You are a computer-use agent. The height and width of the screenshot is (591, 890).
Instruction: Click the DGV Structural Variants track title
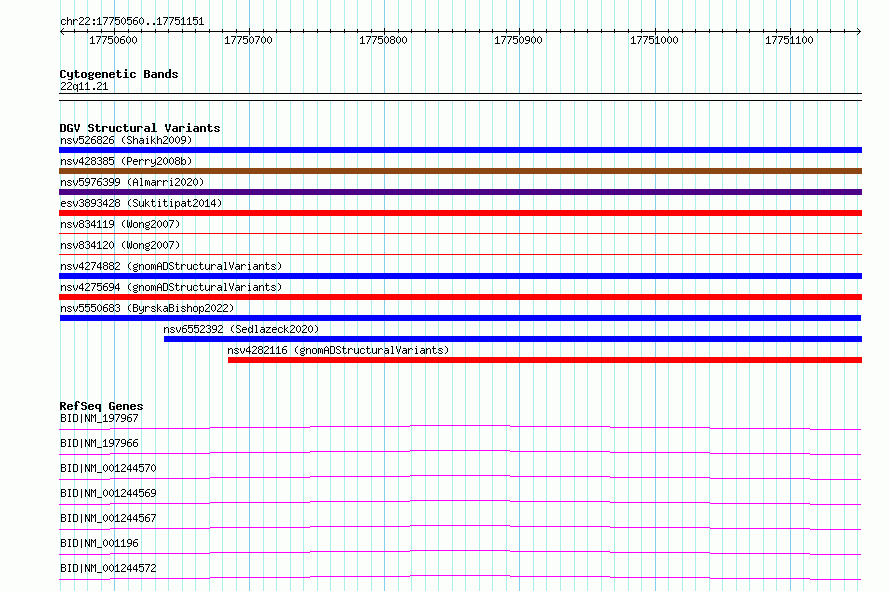[140, 128]
